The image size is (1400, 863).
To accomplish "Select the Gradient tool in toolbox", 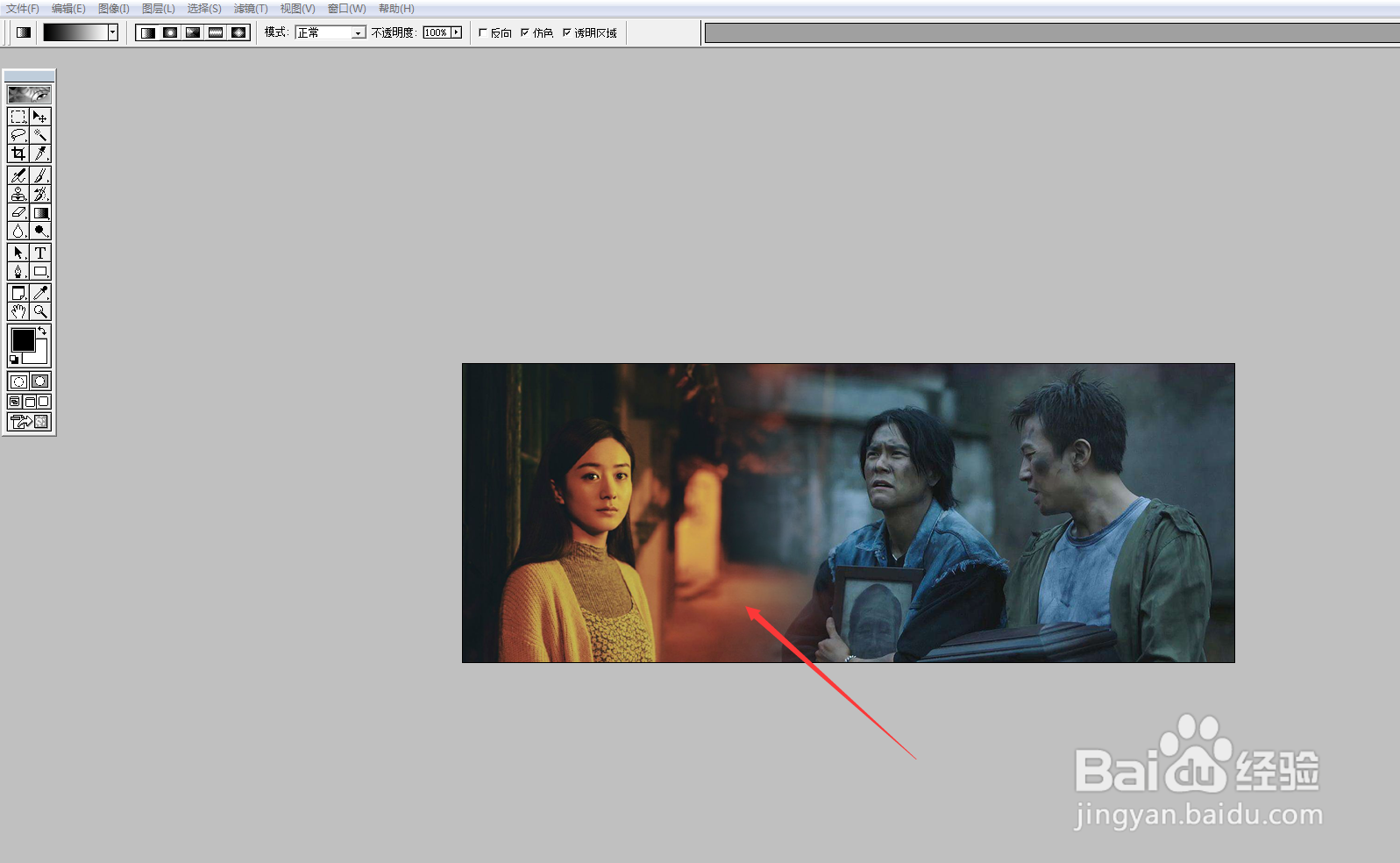I will point(40,212).
